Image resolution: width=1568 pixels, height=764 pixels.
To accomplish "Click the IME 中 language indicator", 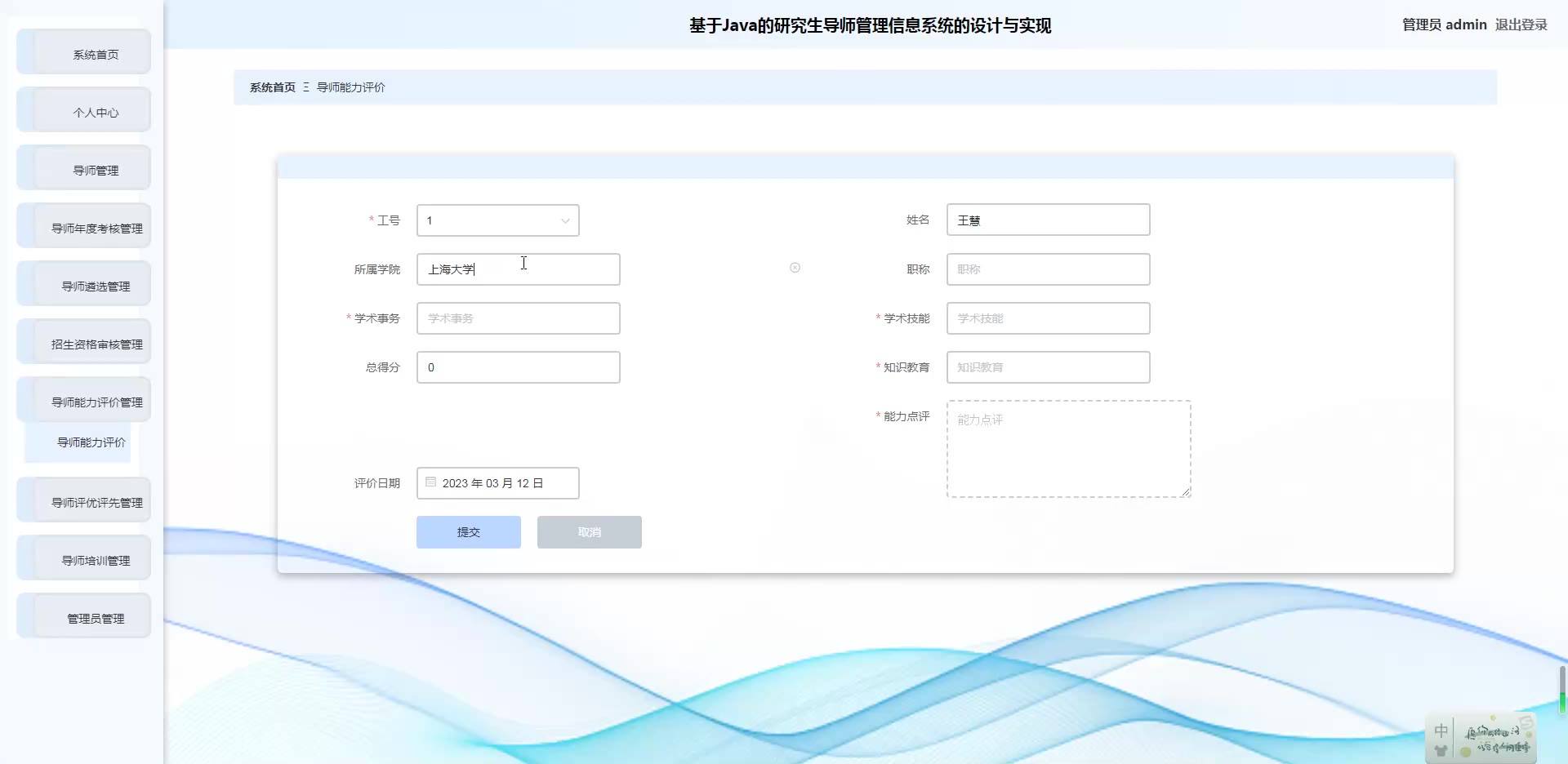I will coord(1441,731).
